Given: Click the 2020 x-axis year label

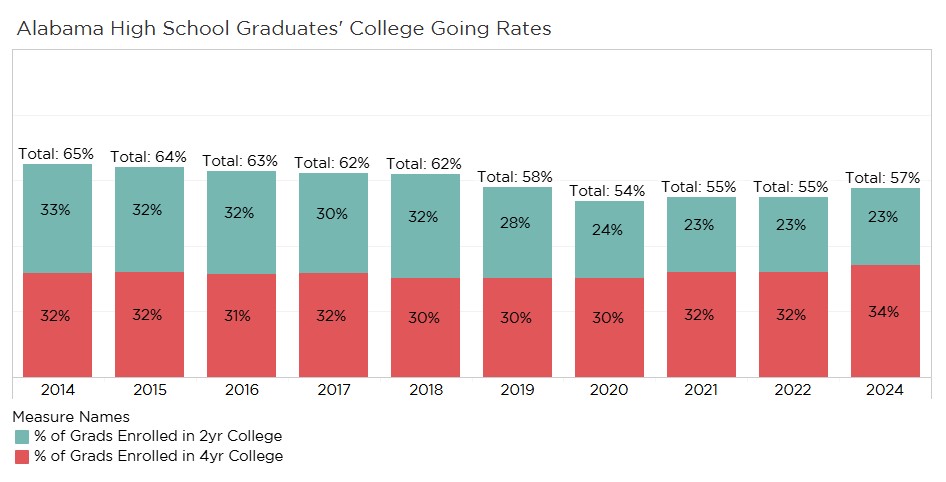Looking at the screenshot, I should [609, 390].
